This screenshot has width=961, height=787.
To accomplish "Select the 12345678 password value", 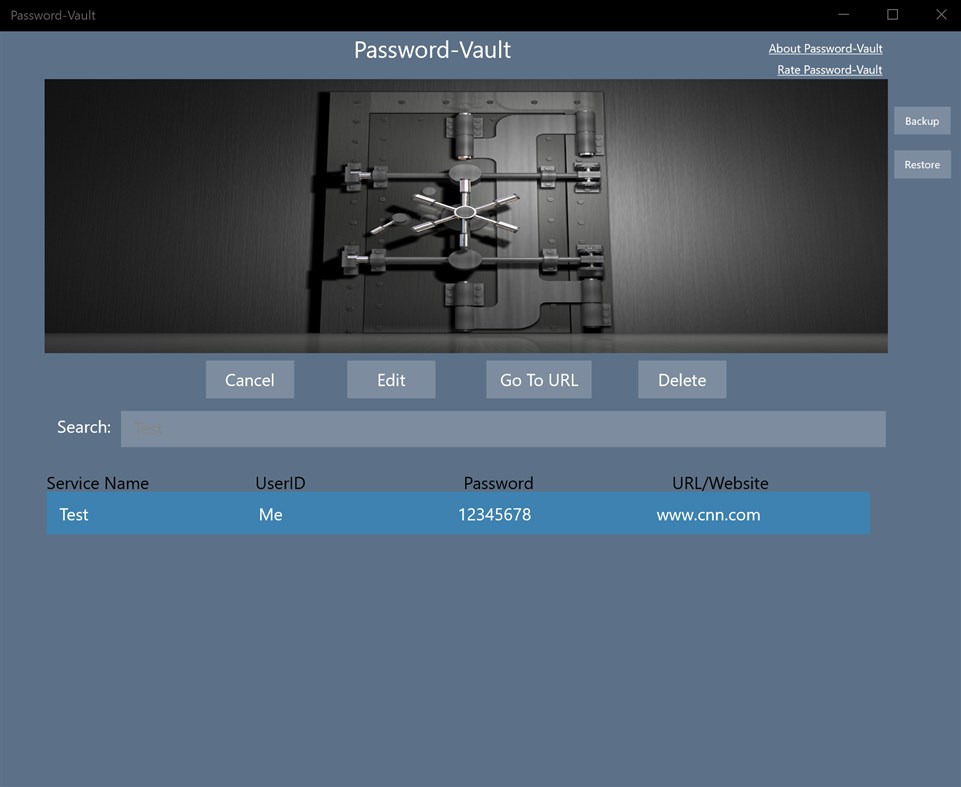I will [x=495, y=514].
